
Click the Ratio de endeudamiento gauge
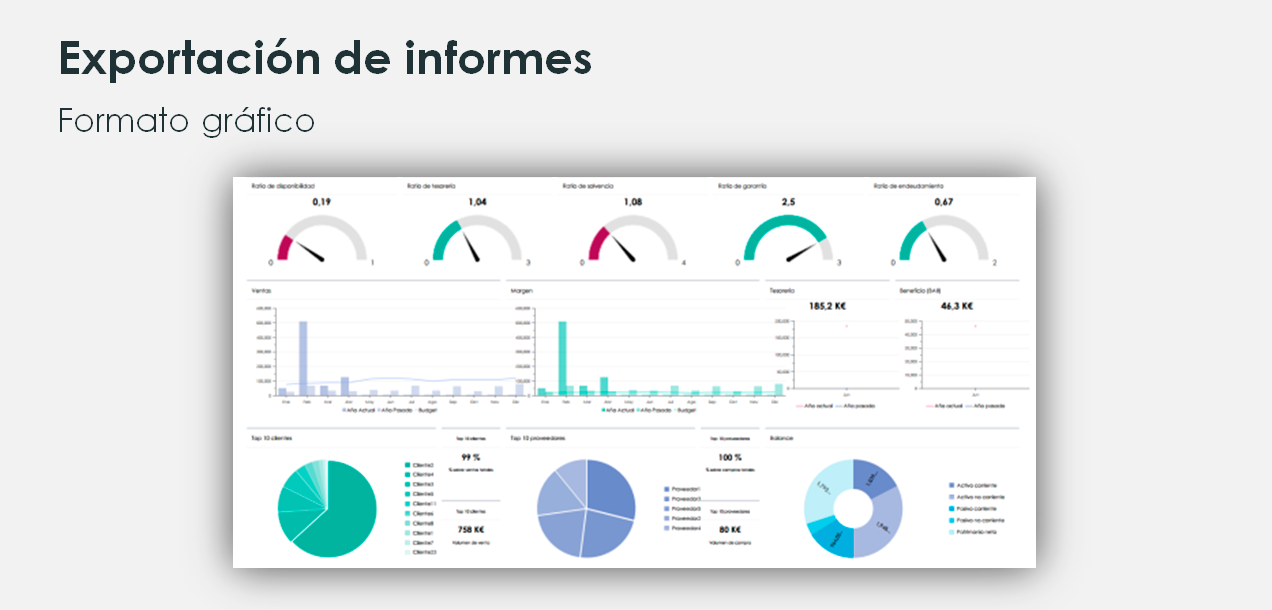[943, 240]
